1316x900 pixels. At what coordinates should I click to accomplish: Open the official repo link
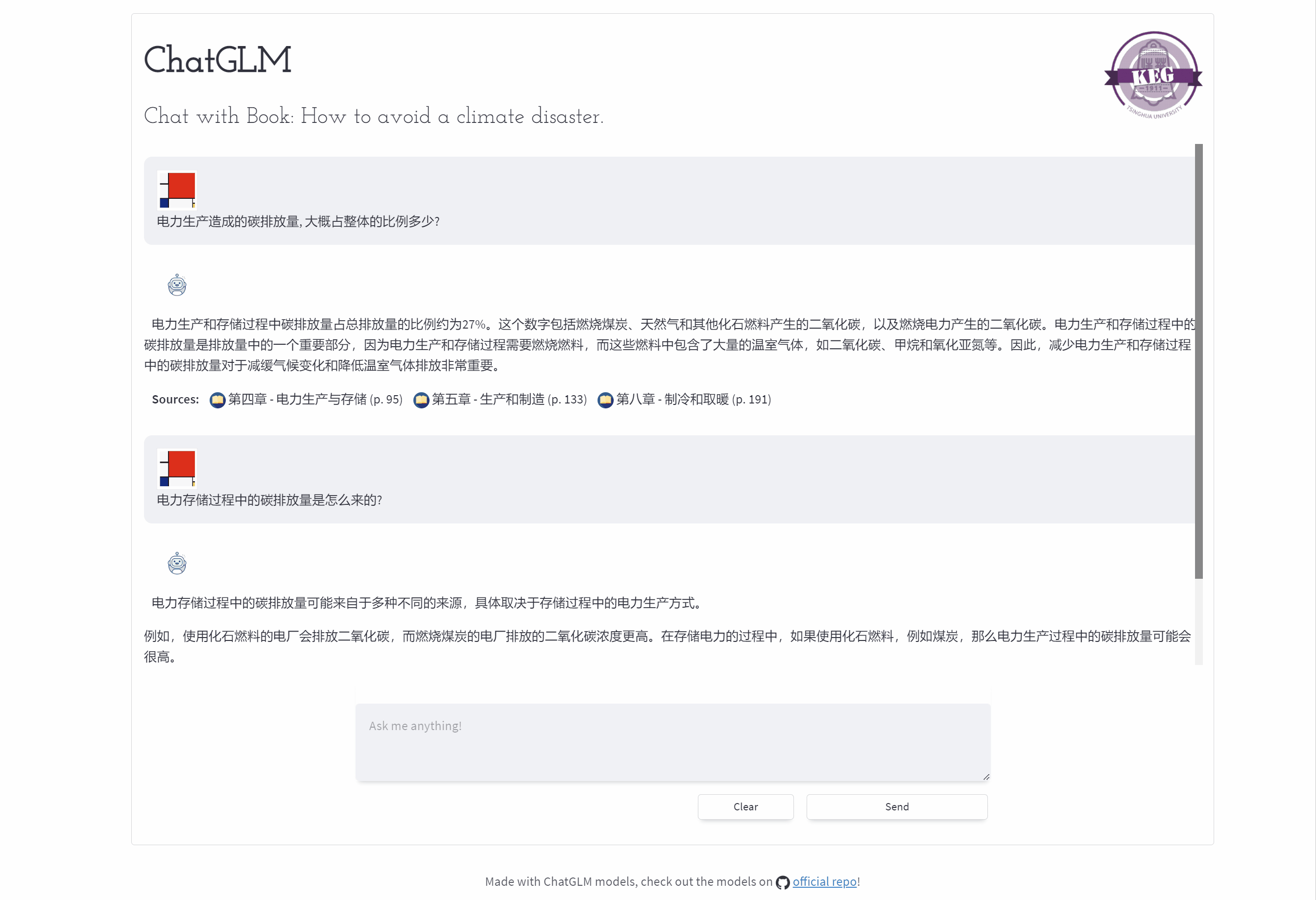(x=824, y=882)
